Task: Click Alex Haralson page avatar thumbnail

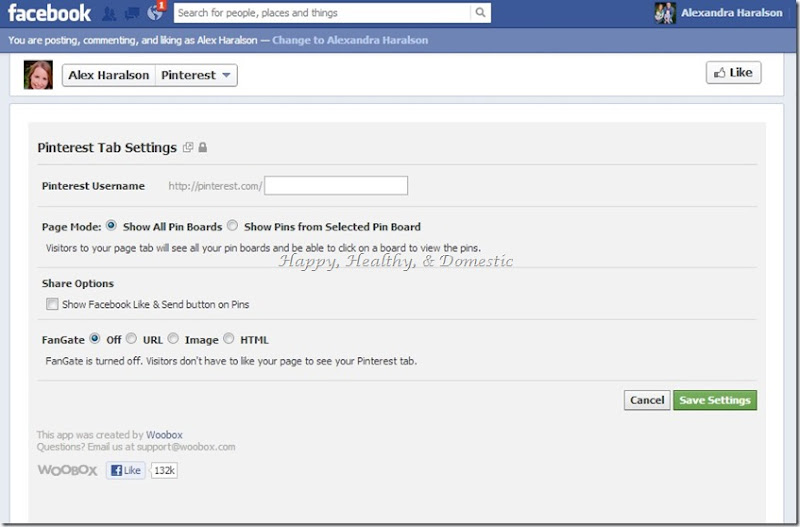Action: coord(38,75)
